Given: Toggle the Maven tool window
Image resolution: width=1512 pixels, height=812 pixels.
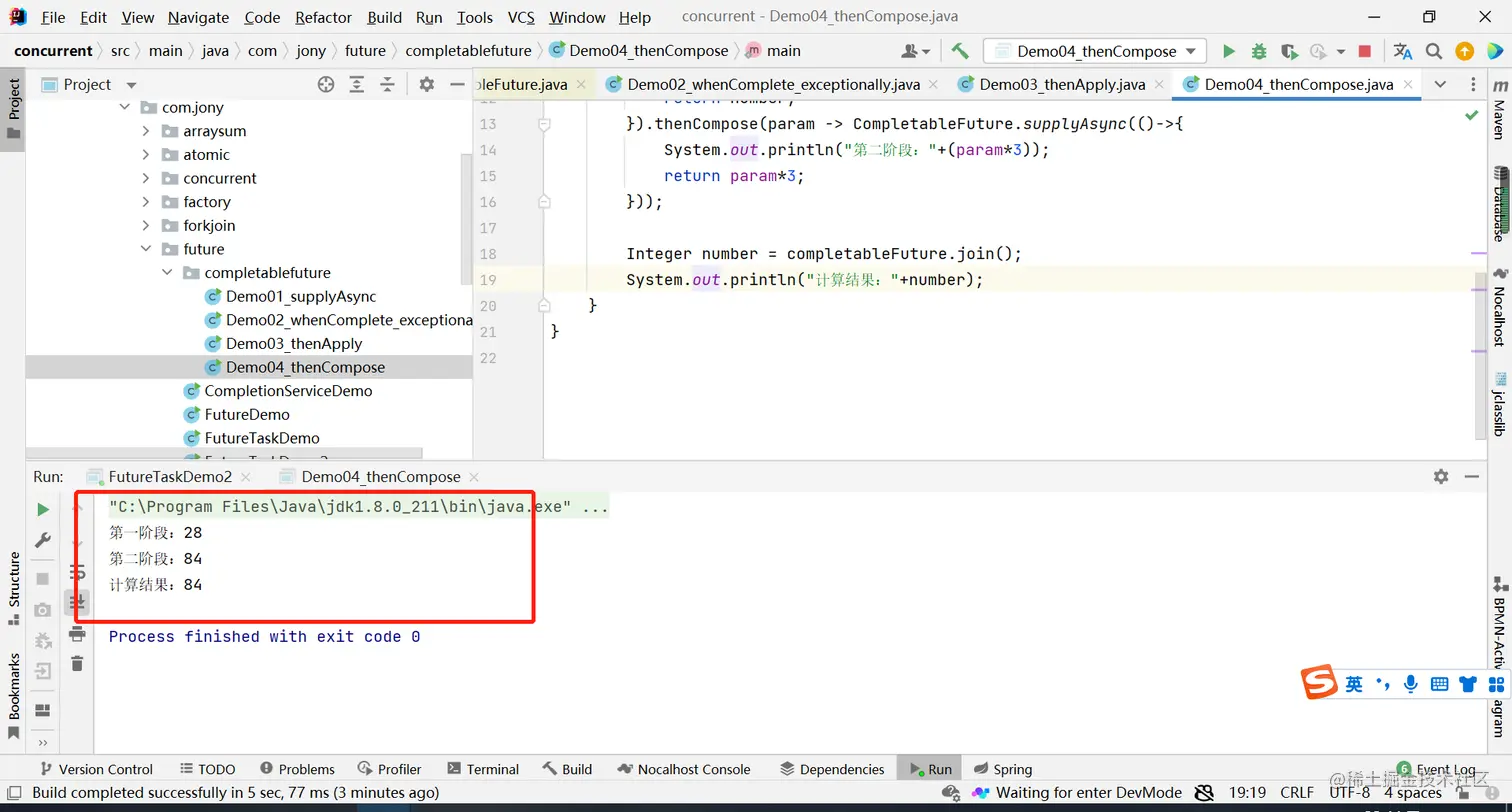Looking at the screenshot, I should tap(1498, 112).
